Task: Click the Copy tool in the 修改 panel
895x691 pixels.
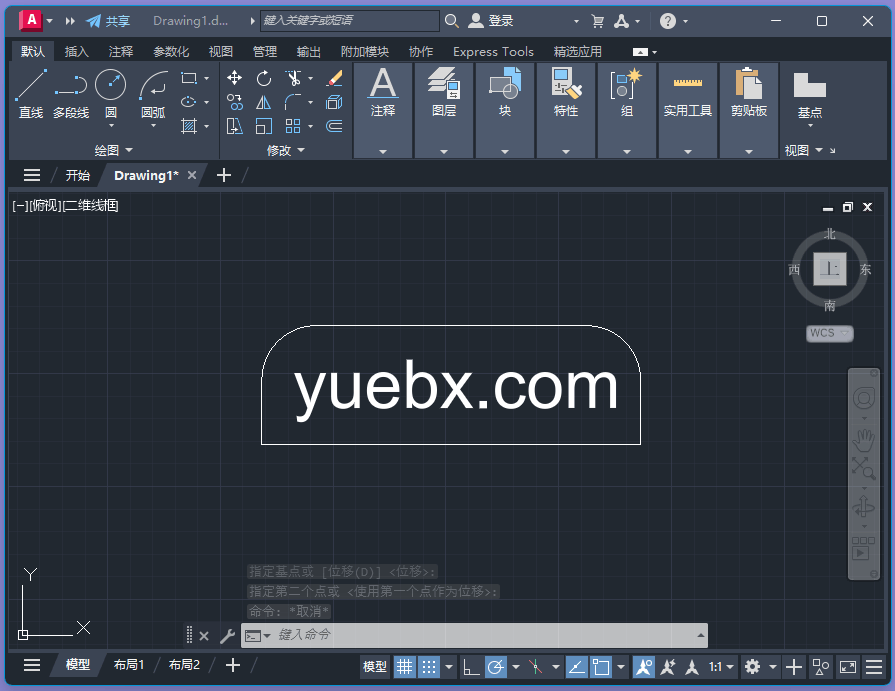Action: tap(234, 102)
